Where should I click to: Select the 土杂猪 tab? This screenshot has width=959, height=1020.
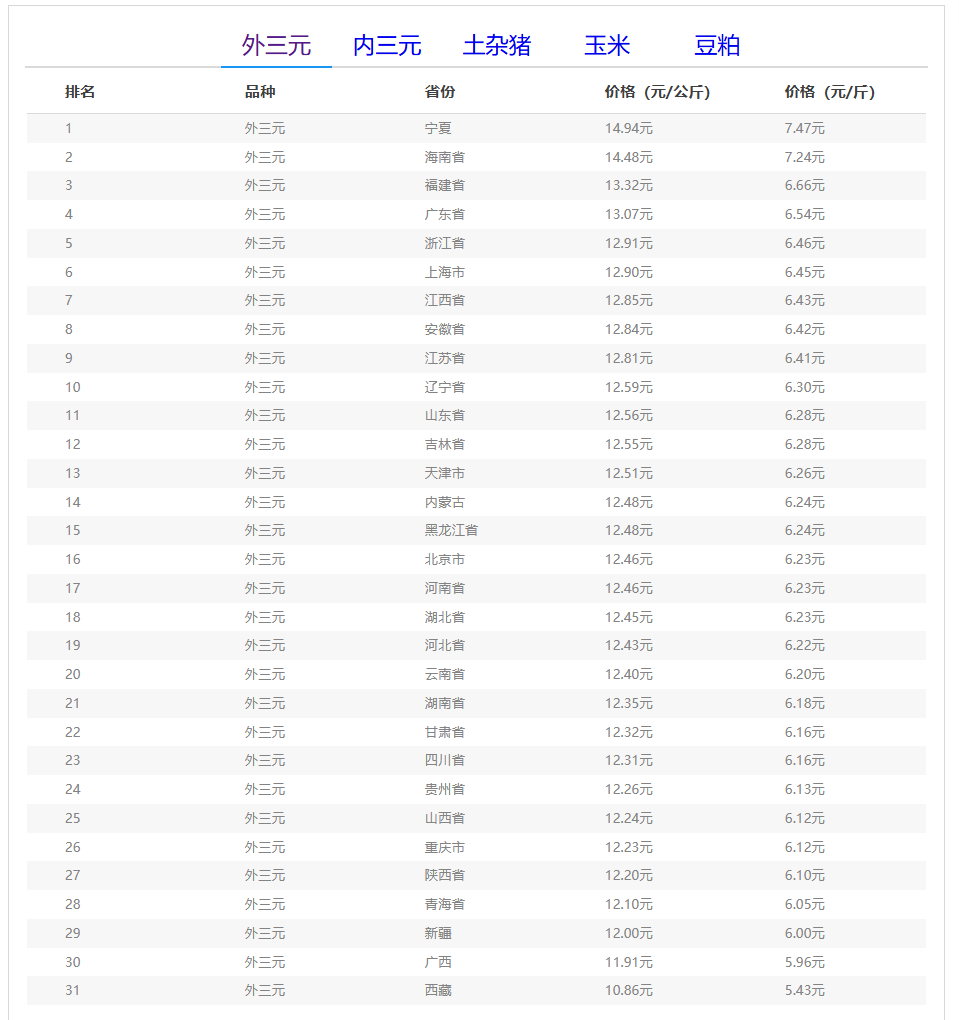coord(497,46)
